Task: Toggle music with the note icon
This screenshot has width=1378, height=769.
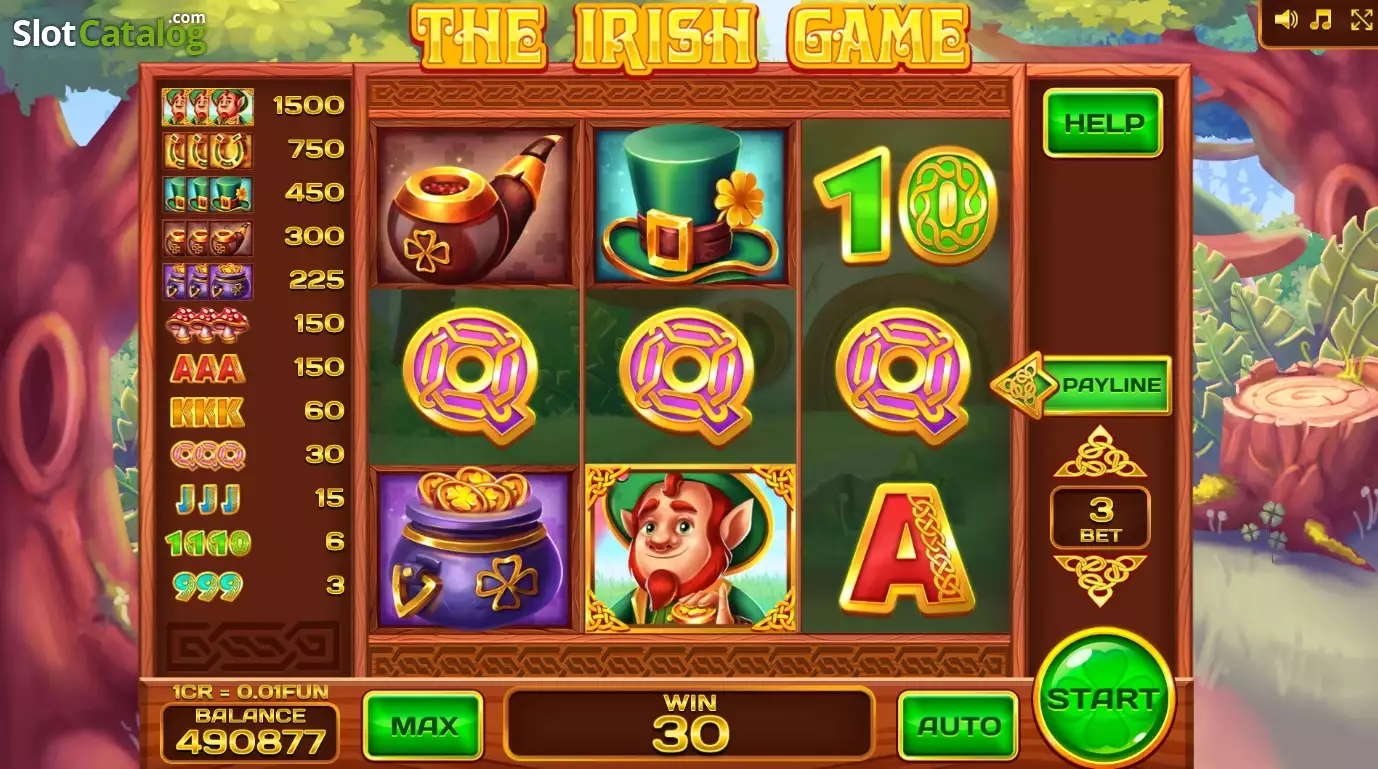Action: pyautogui.click(x=1322, y=20)
